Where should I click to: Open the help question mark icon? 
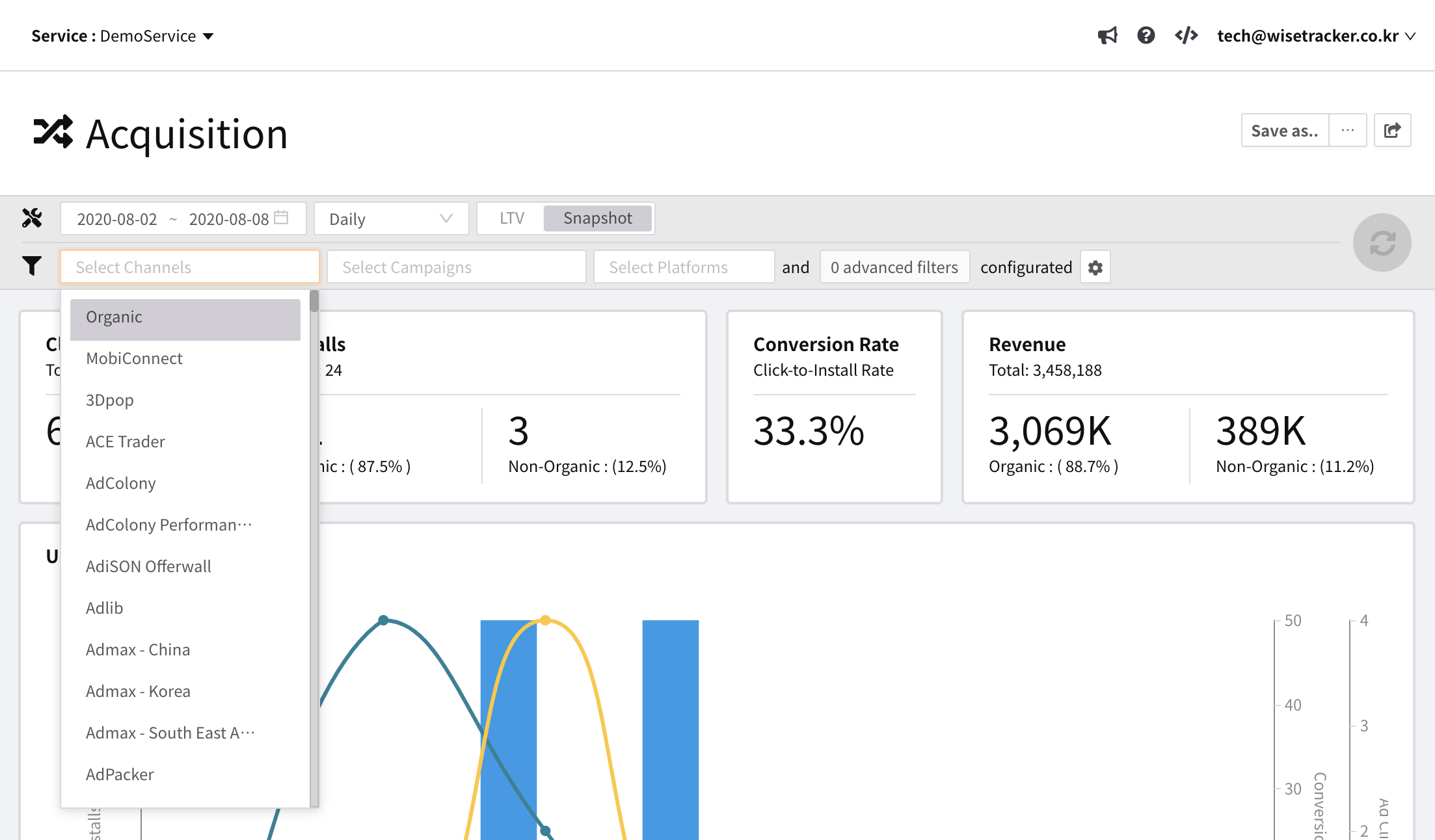pos(1146,36)
